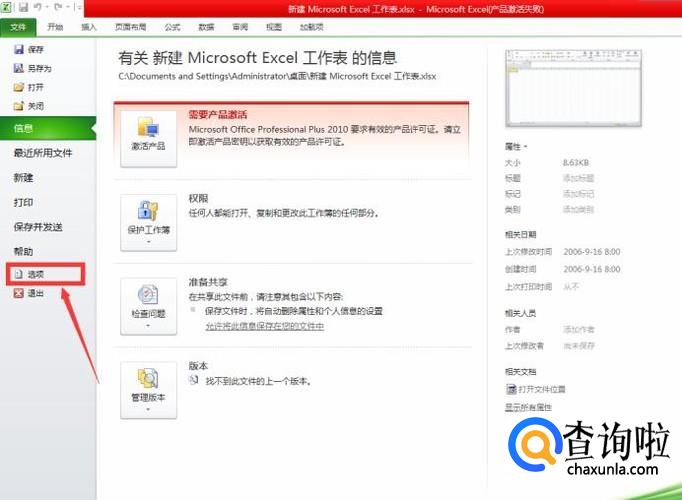Viewport: 682px width, 500px height.
Task: Click the Undo icon in quick access toolbar
Action: [x=37, y=7]
